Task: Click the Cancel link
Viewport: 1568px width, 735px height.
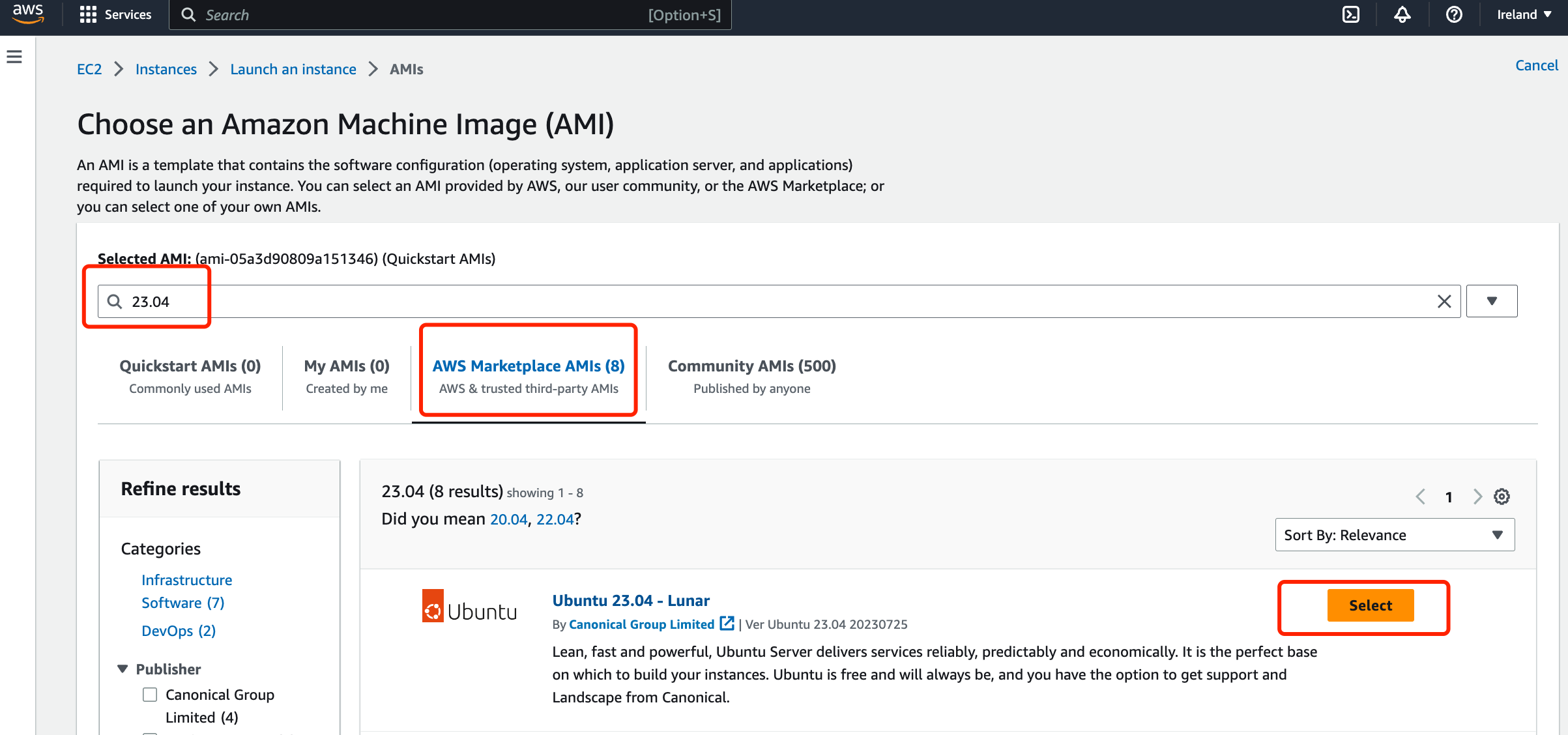Action: click(x=1537, y=65)
